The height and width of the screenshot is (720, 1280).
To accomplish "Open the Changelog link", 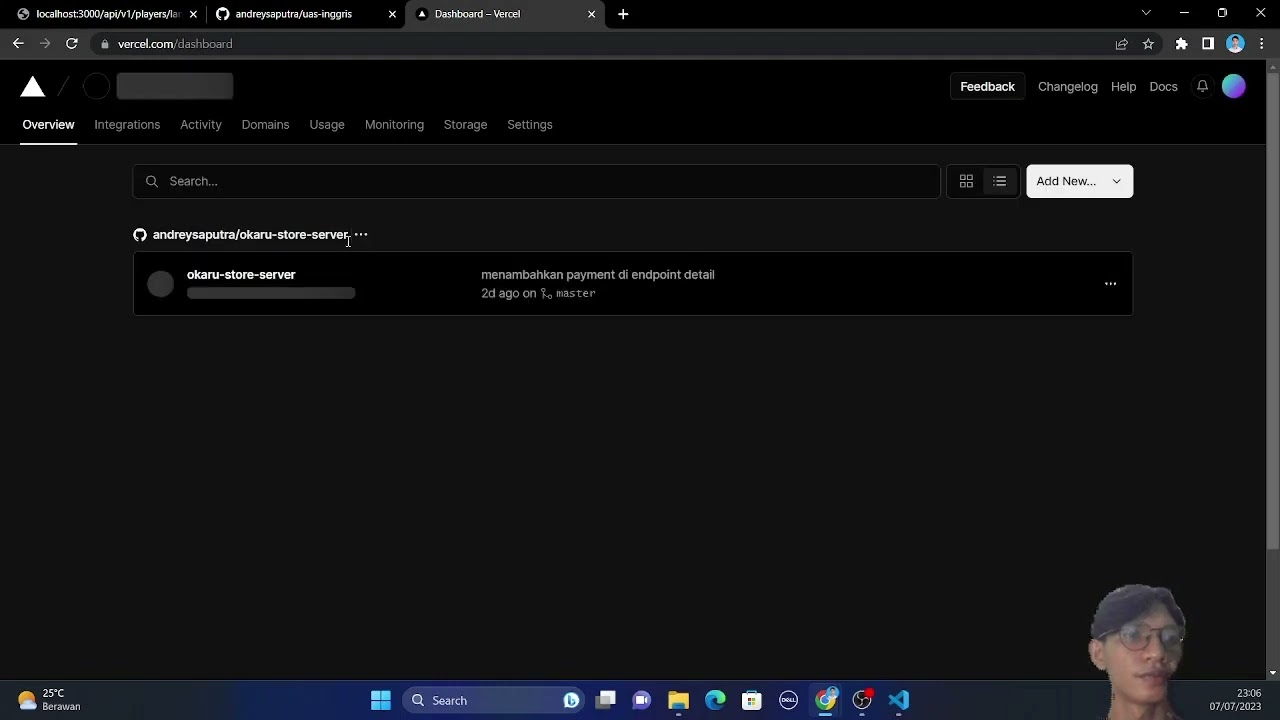I will (1068, 87).
